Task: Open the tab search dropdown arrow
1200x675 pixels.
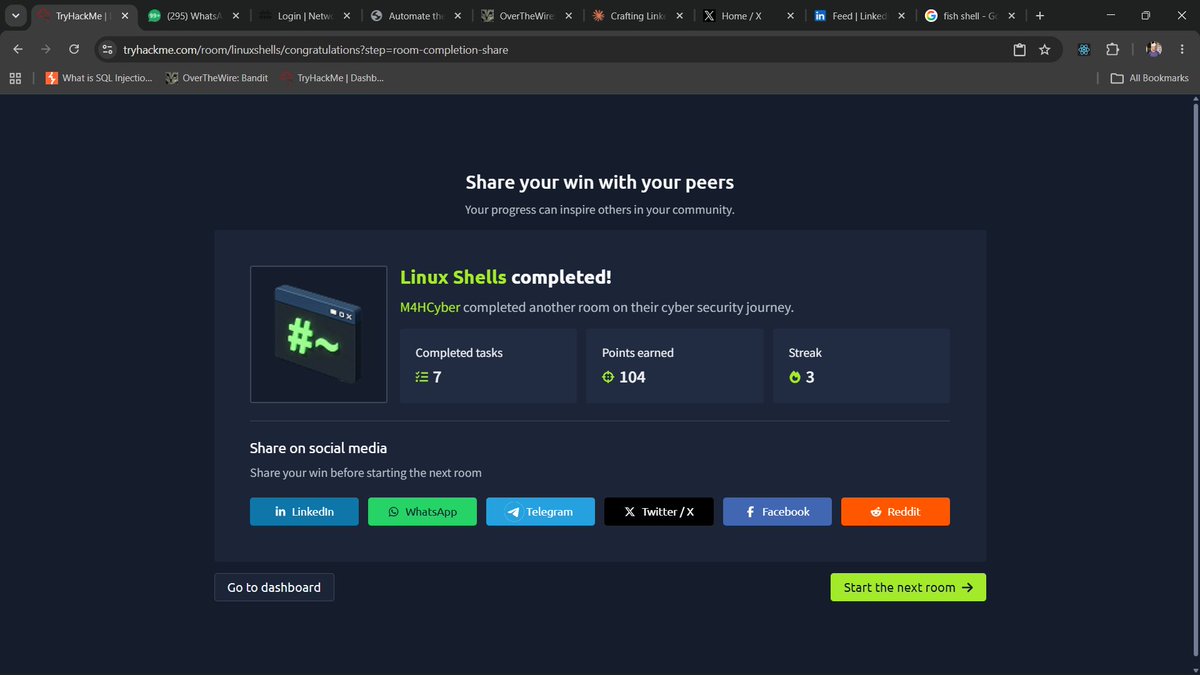Action: 15,16
